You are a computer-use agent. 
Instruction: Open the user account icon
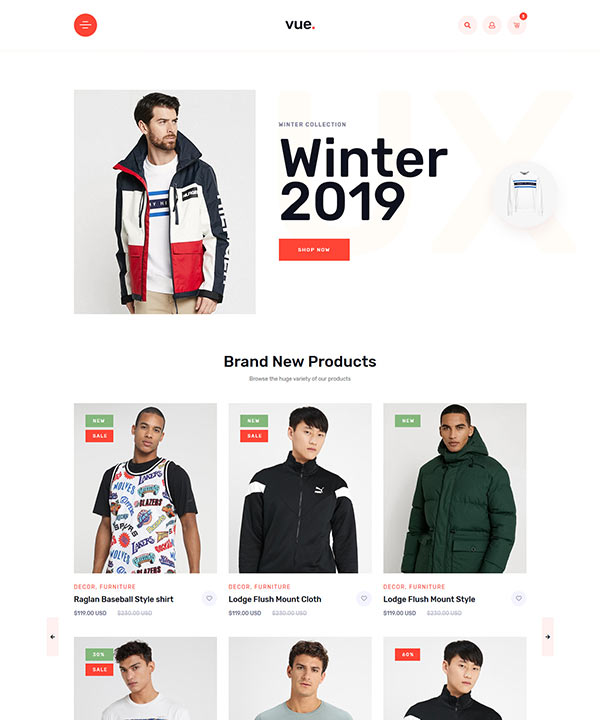pos(492,25)
